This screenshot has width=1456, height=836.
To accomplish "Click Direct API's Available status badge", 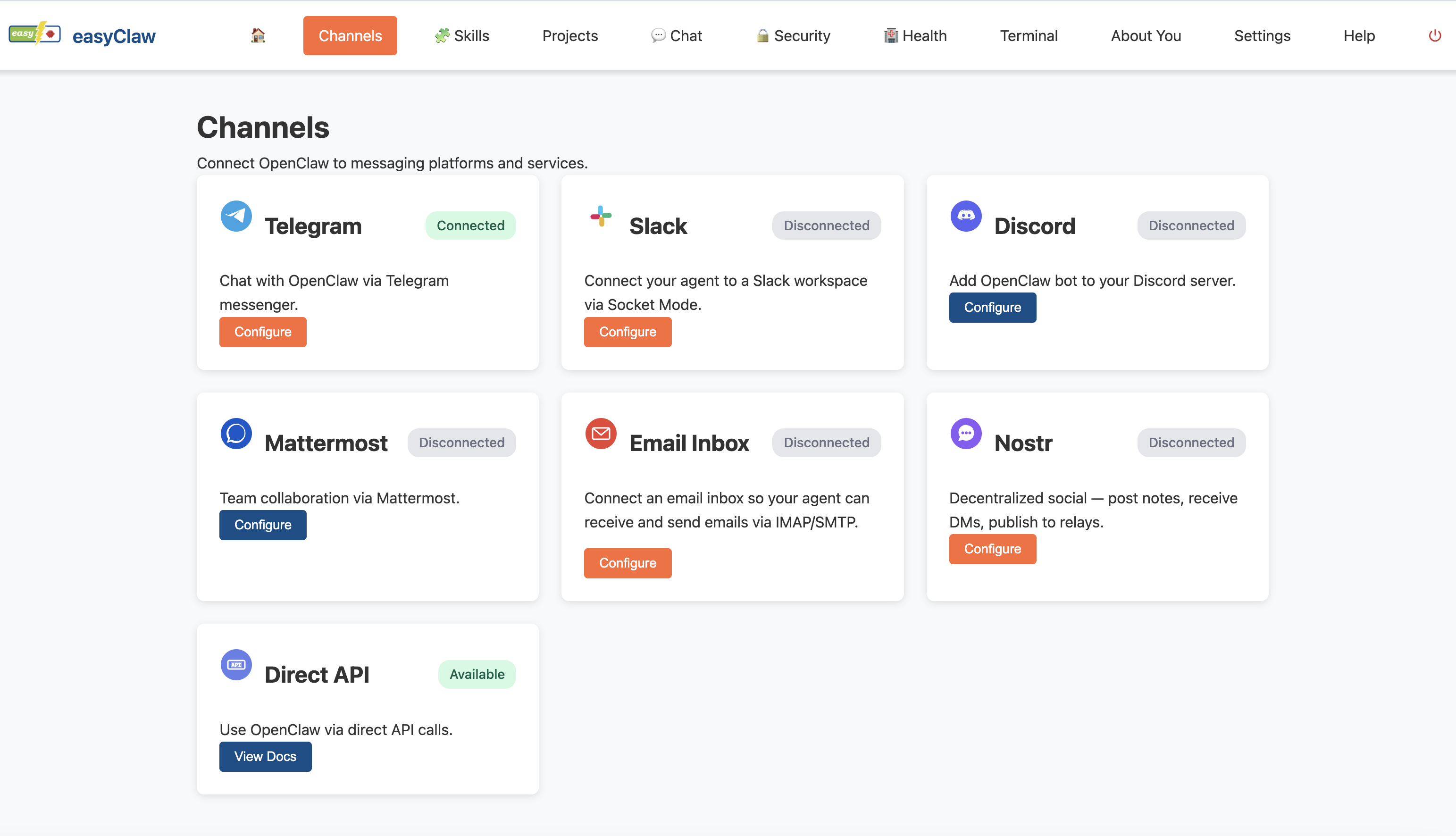I will tap(477, 674).
